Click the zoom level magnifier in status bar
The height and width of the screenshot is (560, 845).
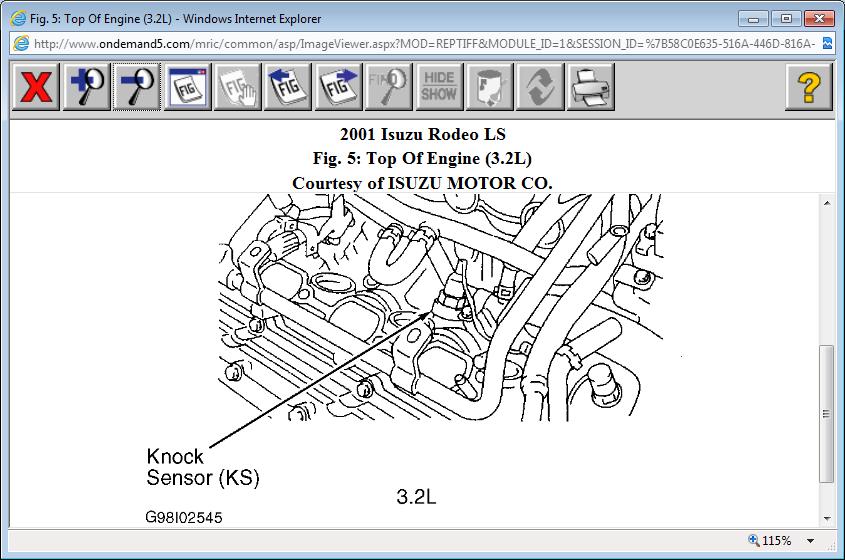pyautogui.click(x=754, y=540)
